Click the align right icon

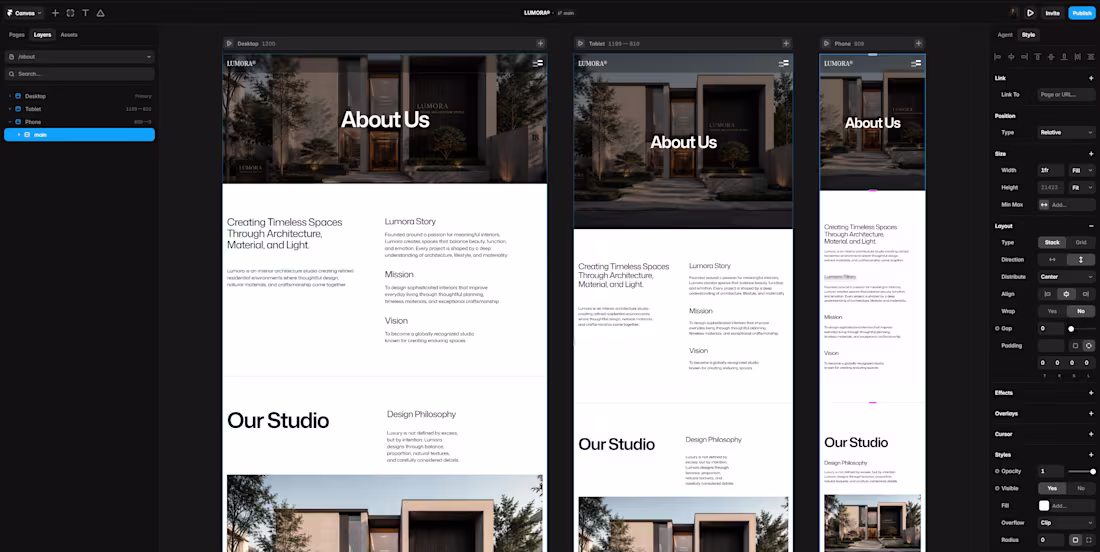point(1024,57)
